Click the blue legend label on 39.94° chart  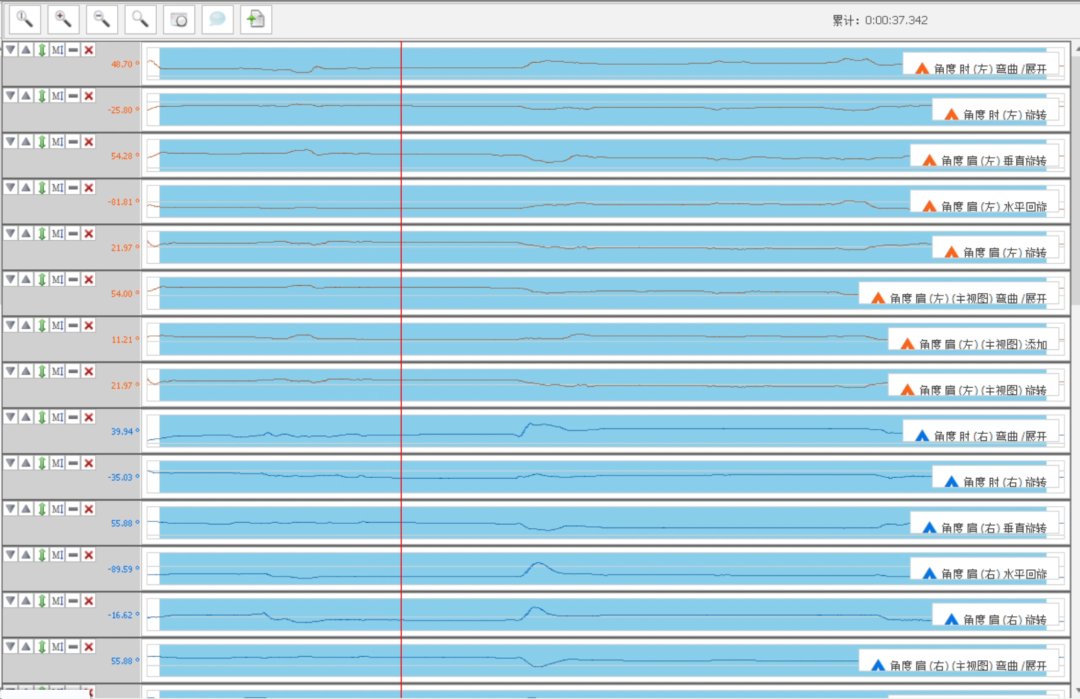click(980, 436)
